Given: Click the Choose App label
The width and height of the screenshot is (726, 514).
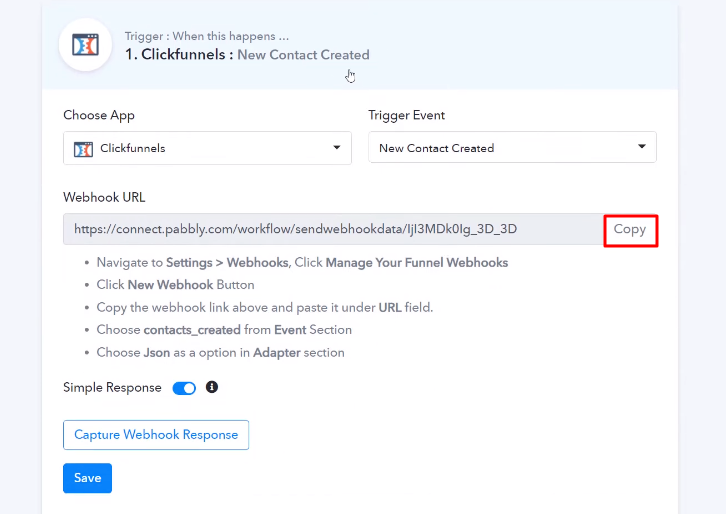Looking at the screenshot, I should [x=99, y=115].
